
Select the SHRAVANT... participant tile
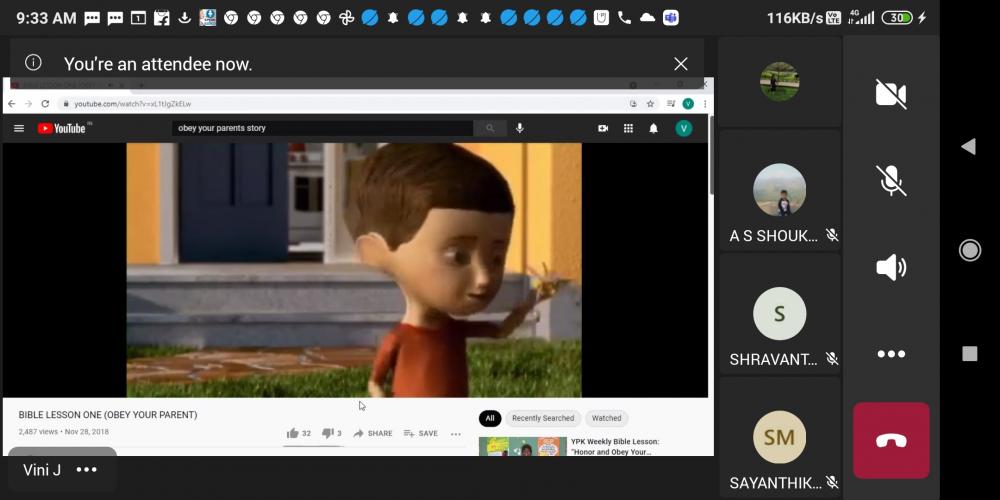pos(780,314)
